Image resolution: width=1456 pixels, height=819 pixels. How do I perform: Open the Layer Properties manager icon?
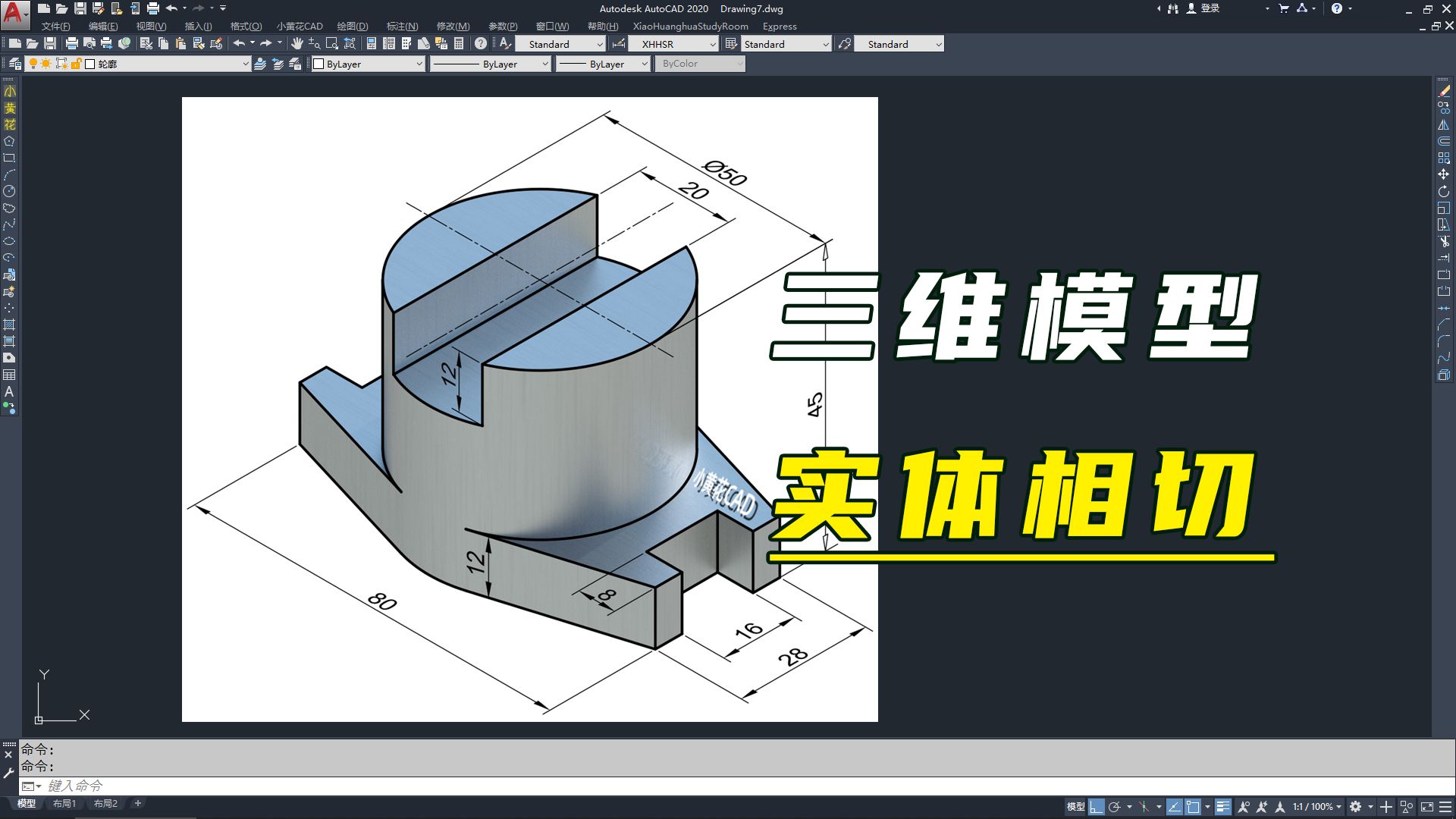coord(14,64)
